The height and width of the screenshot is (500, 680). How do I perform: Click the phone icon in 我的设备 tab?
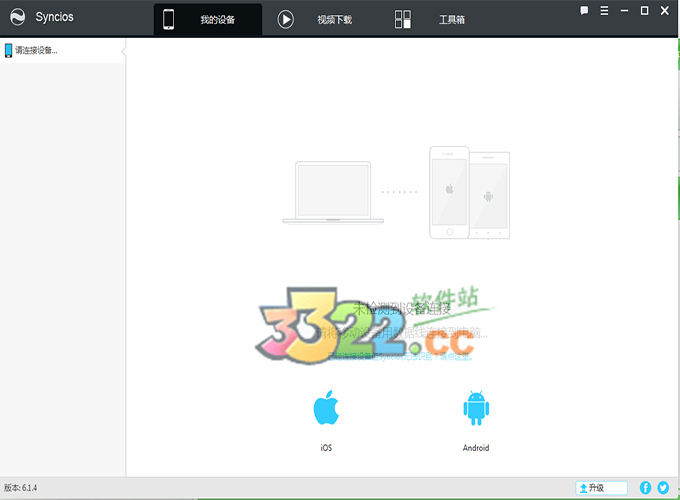point(169,20)
